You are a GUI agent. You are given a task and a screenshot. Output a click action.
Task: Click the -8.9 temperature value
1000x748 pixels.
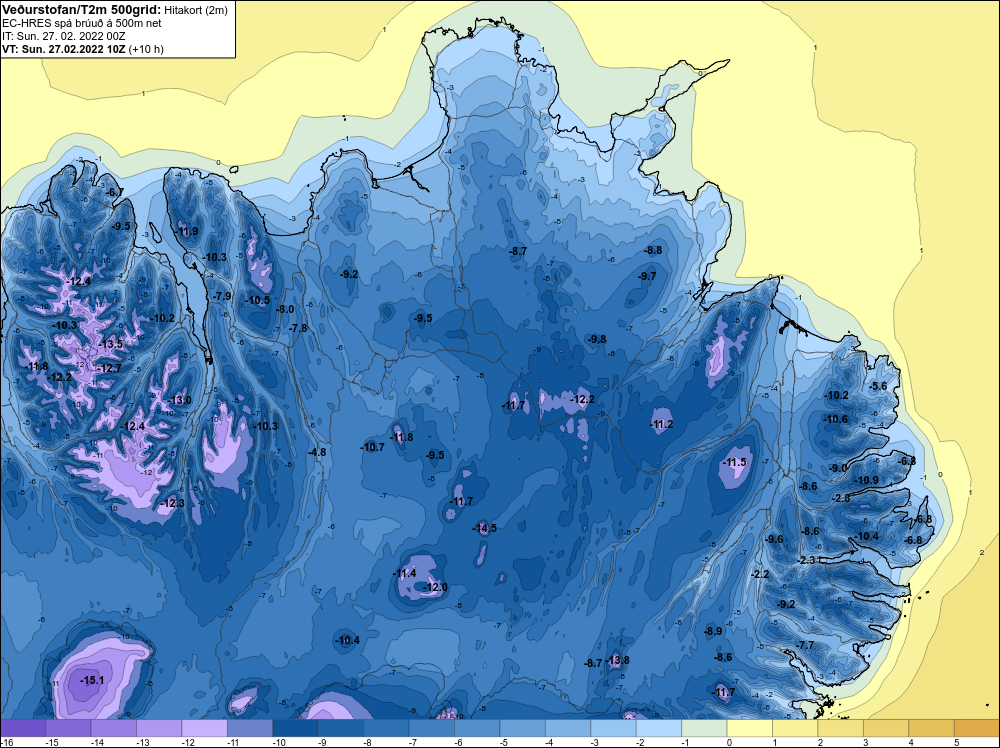tap(713, 631)
